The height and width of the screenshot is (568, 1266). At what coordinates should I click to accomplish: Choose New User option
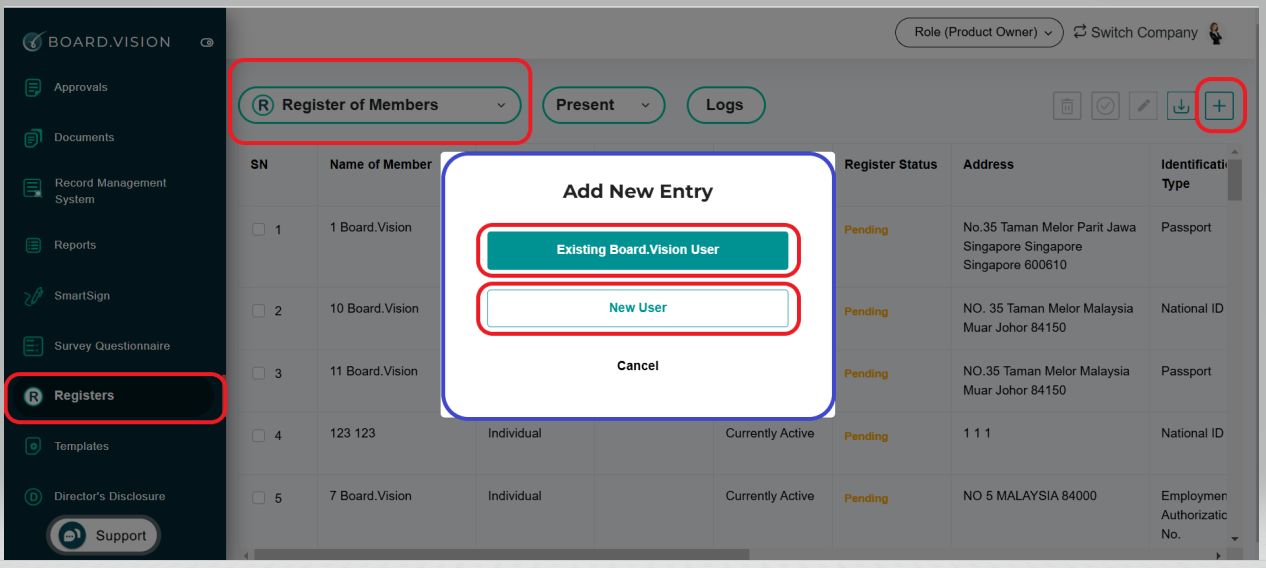click(x=638, y=308)
